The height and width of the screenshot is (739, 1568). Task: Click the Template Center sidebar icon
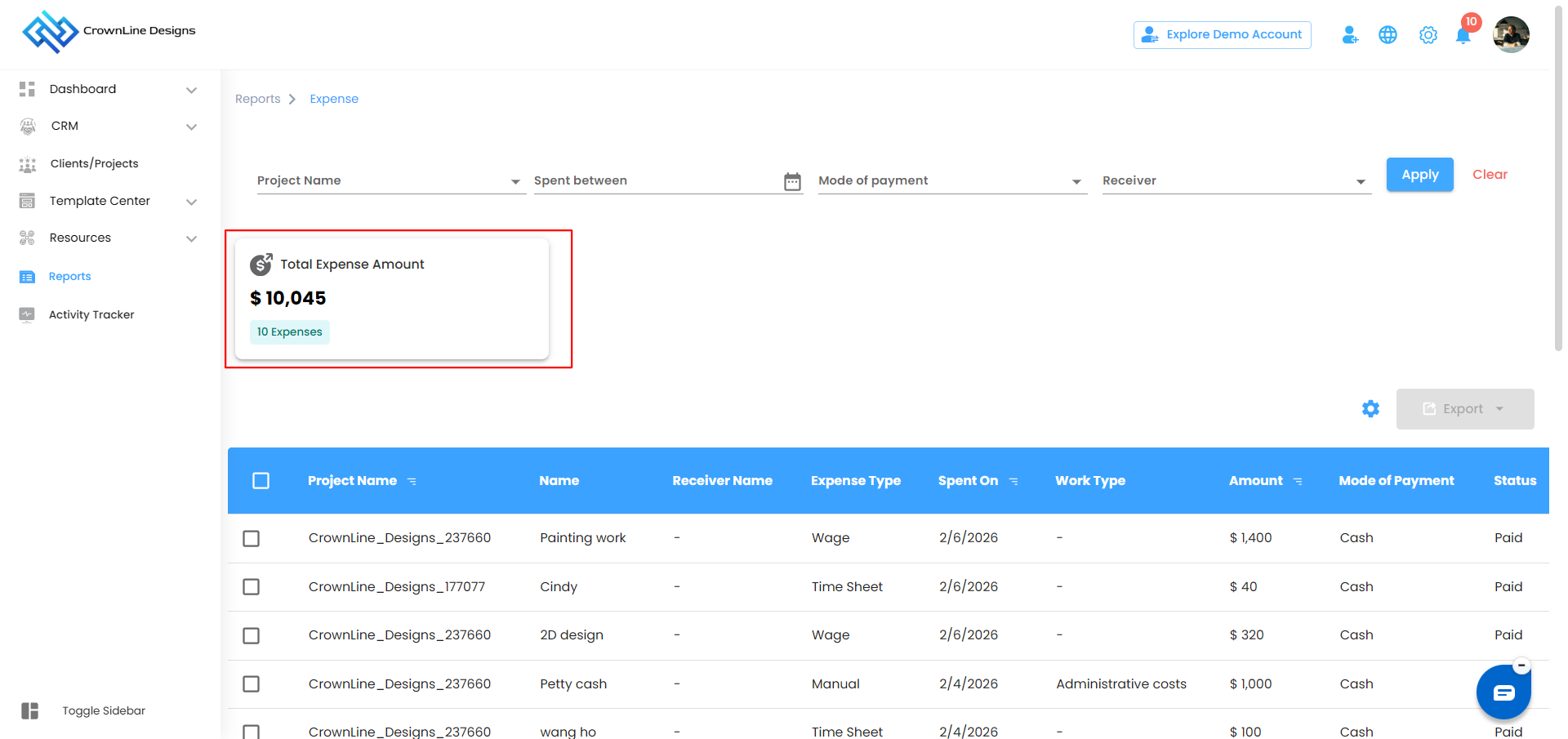tap(27, 201)
